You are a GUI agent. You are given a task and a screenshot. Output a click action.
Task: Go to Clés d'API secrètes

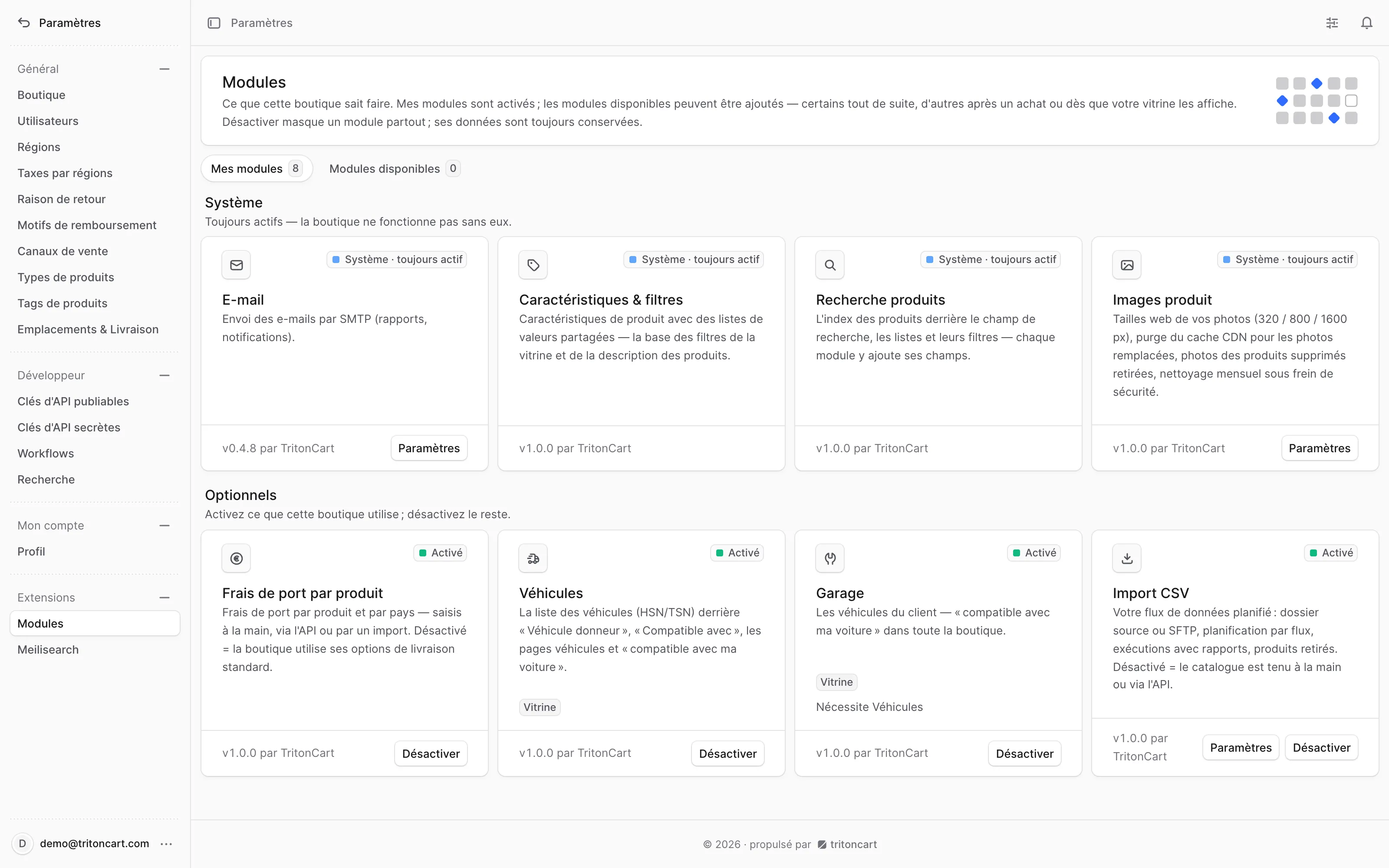click(x=95, y=427)
